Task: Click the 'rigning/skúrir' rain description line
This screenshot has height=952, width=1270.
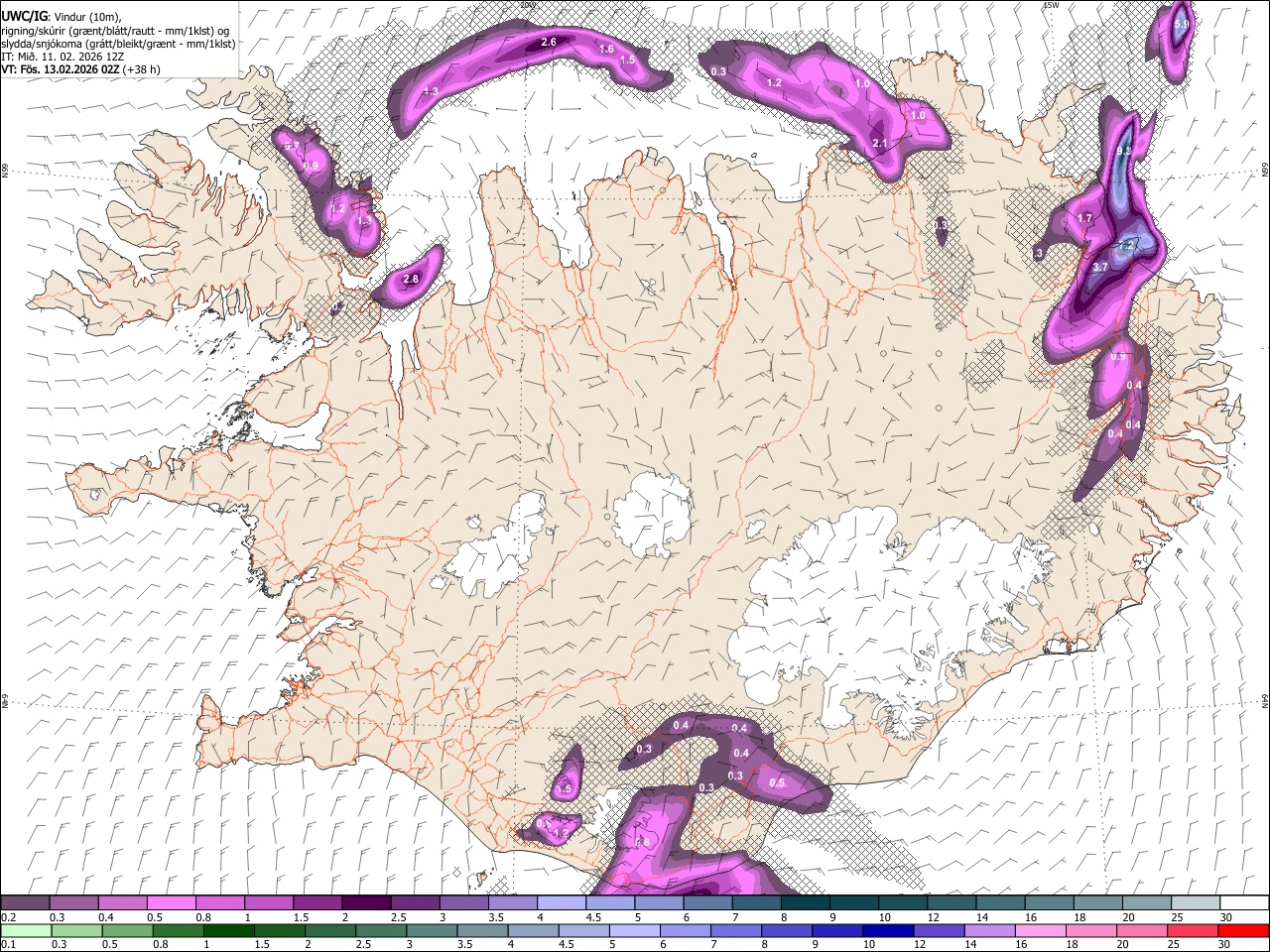Action: click(x=117, y=30)
